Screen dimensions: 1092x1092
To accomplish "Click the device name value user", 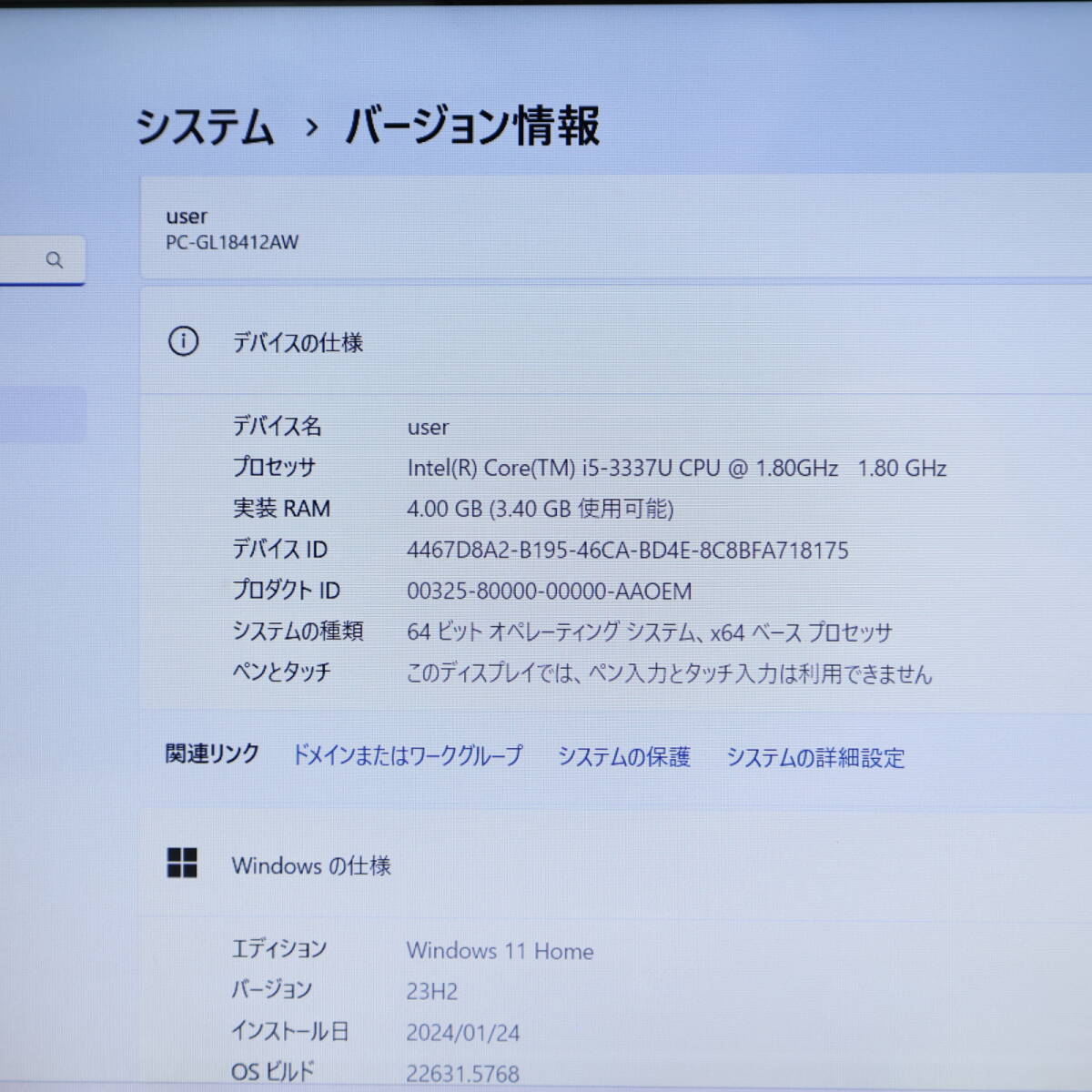I will 428,427.
